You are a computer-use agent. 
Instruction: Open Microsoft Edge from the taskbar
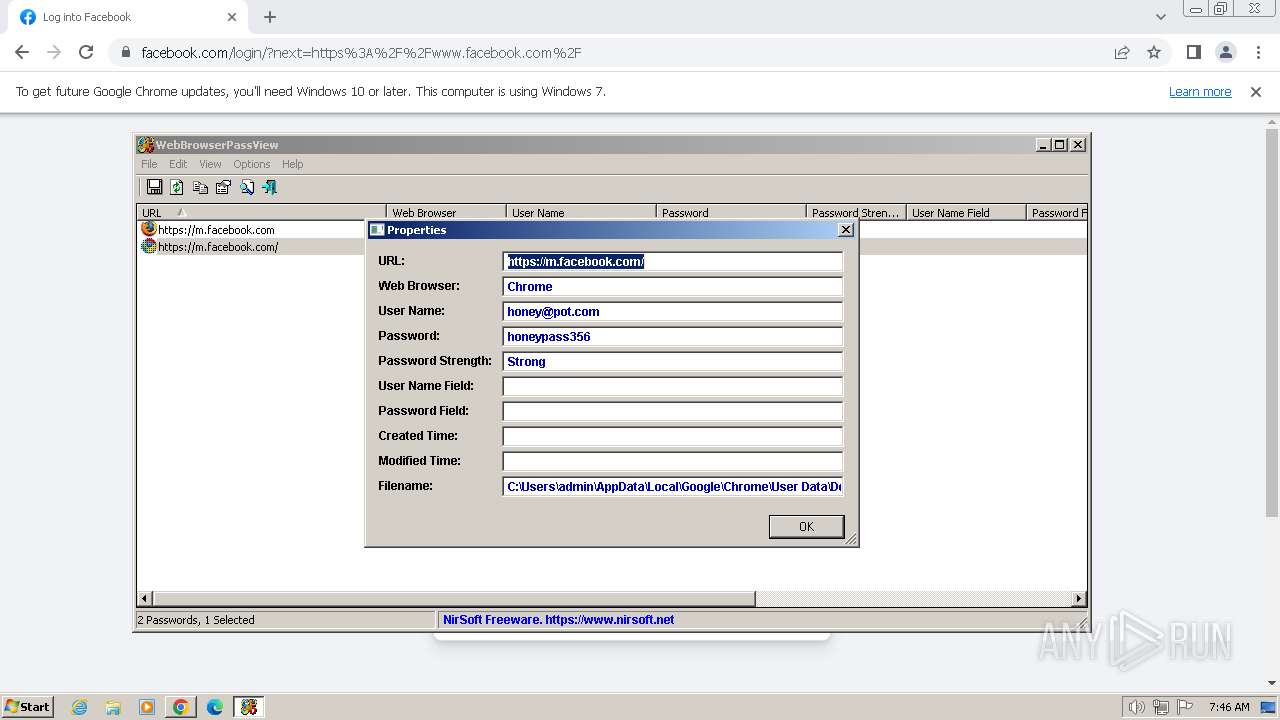215,707
